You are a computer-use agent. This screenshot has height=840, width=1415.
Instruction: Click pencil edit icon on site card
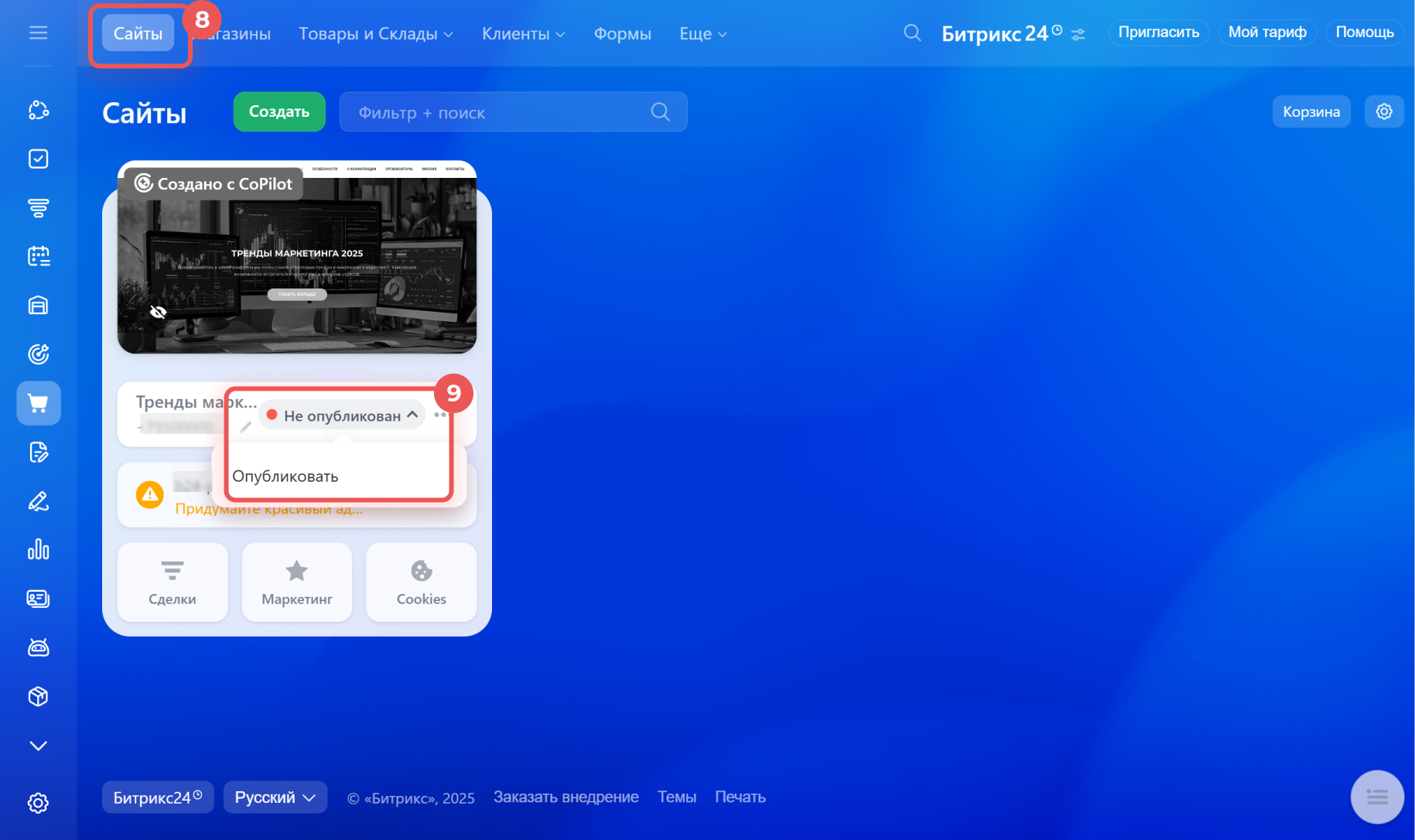[246, 427]
